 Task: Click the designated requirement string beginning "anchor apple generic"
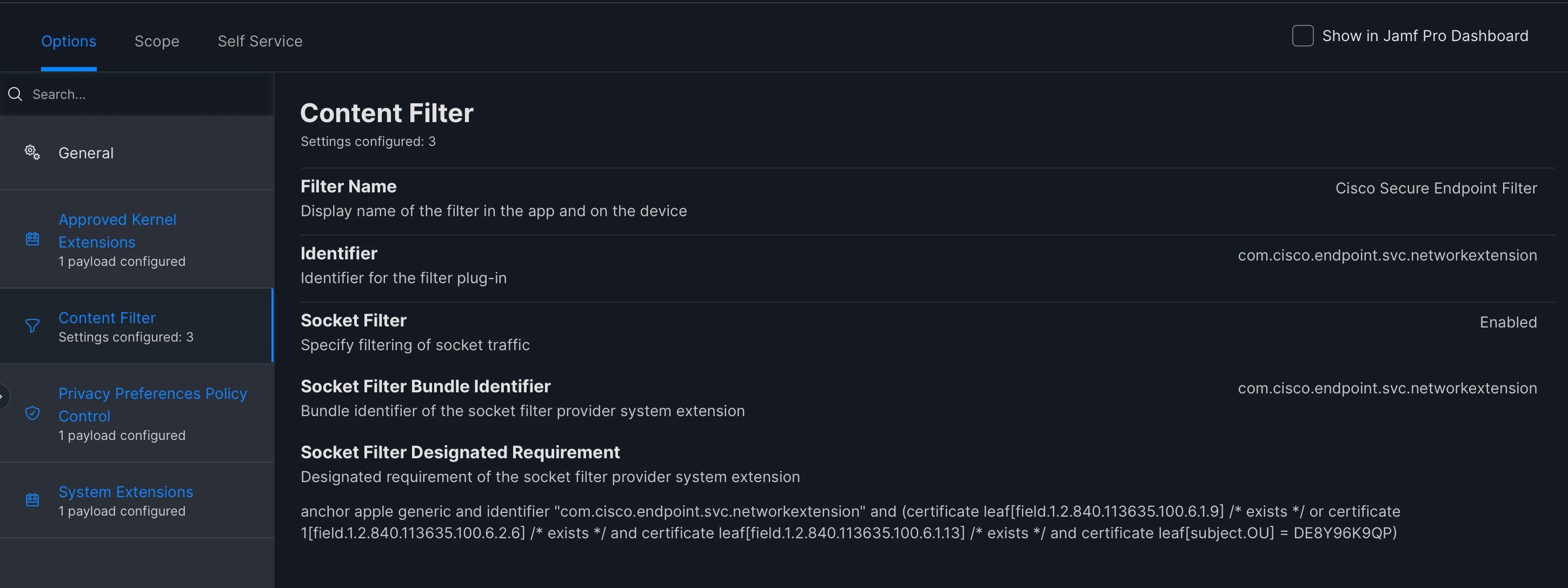pyautogui.click(x=851, y=522)
